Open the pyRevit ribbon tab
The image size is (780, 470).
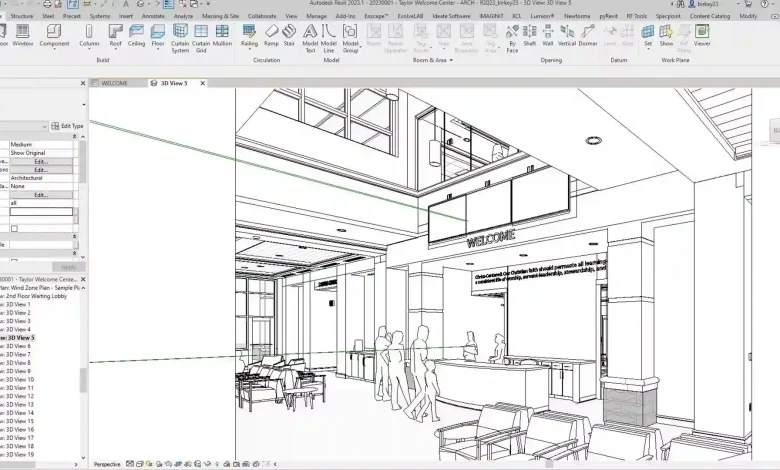(x=608, y=16)
